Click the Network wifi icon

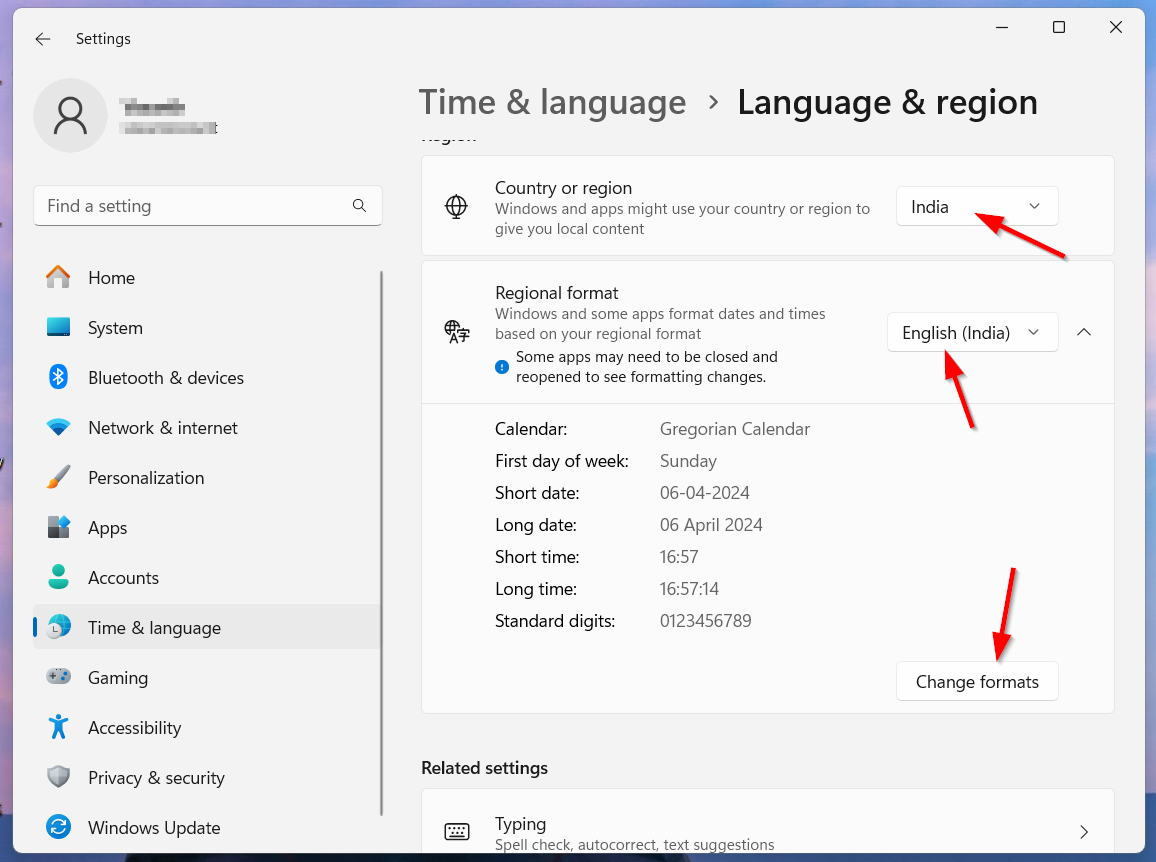(58, 427)
